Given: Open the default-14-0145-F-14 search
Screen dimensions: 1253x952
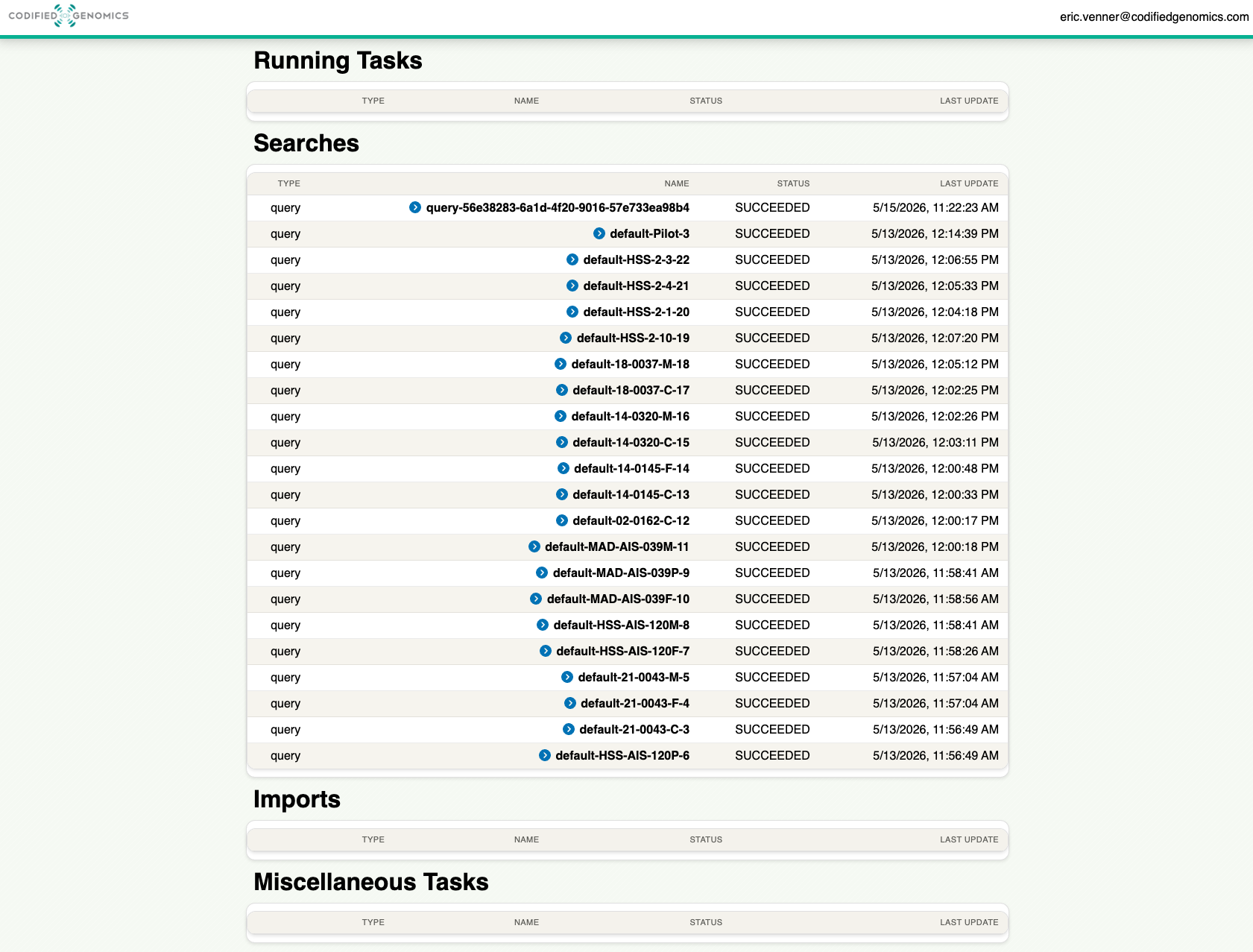Looking at the screenshot, I should 631,468.
